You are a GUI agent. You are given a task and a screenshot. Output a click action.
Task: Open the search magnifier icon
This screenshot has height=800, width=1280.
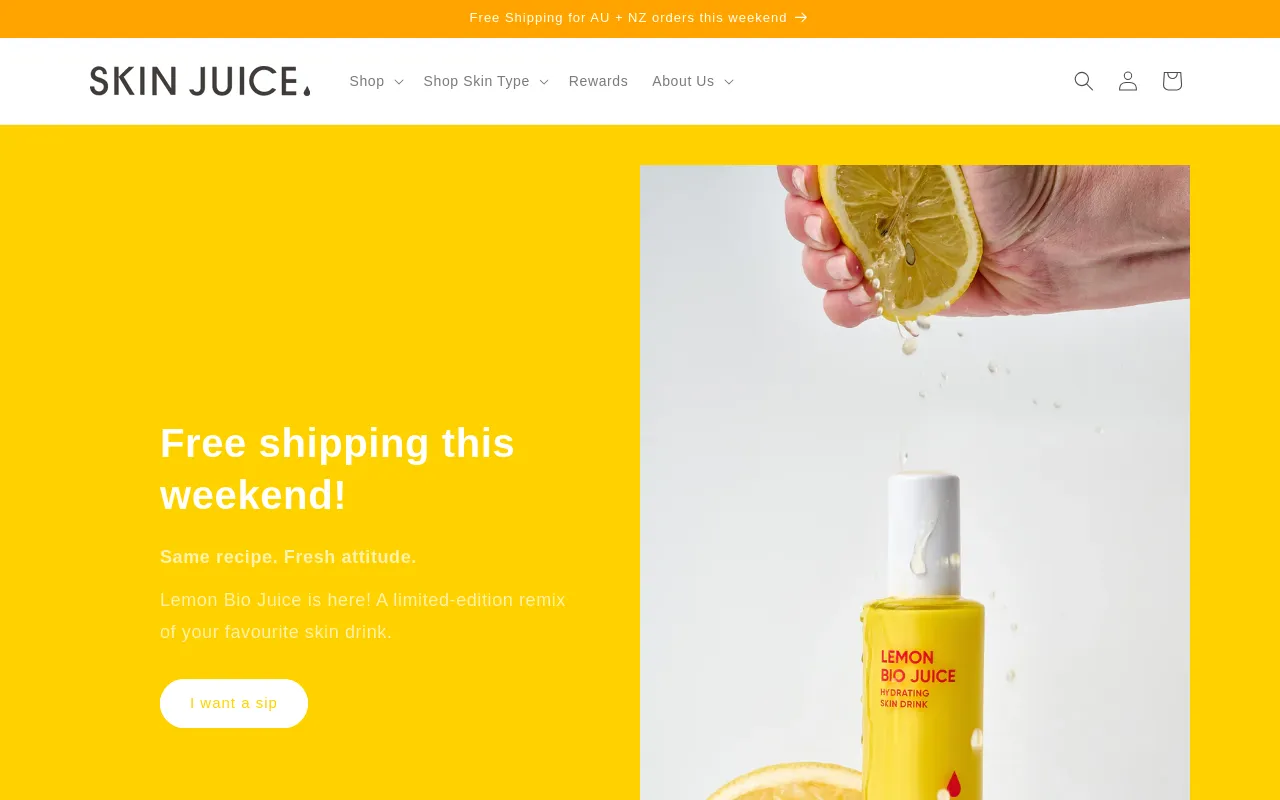(1084, 81)
